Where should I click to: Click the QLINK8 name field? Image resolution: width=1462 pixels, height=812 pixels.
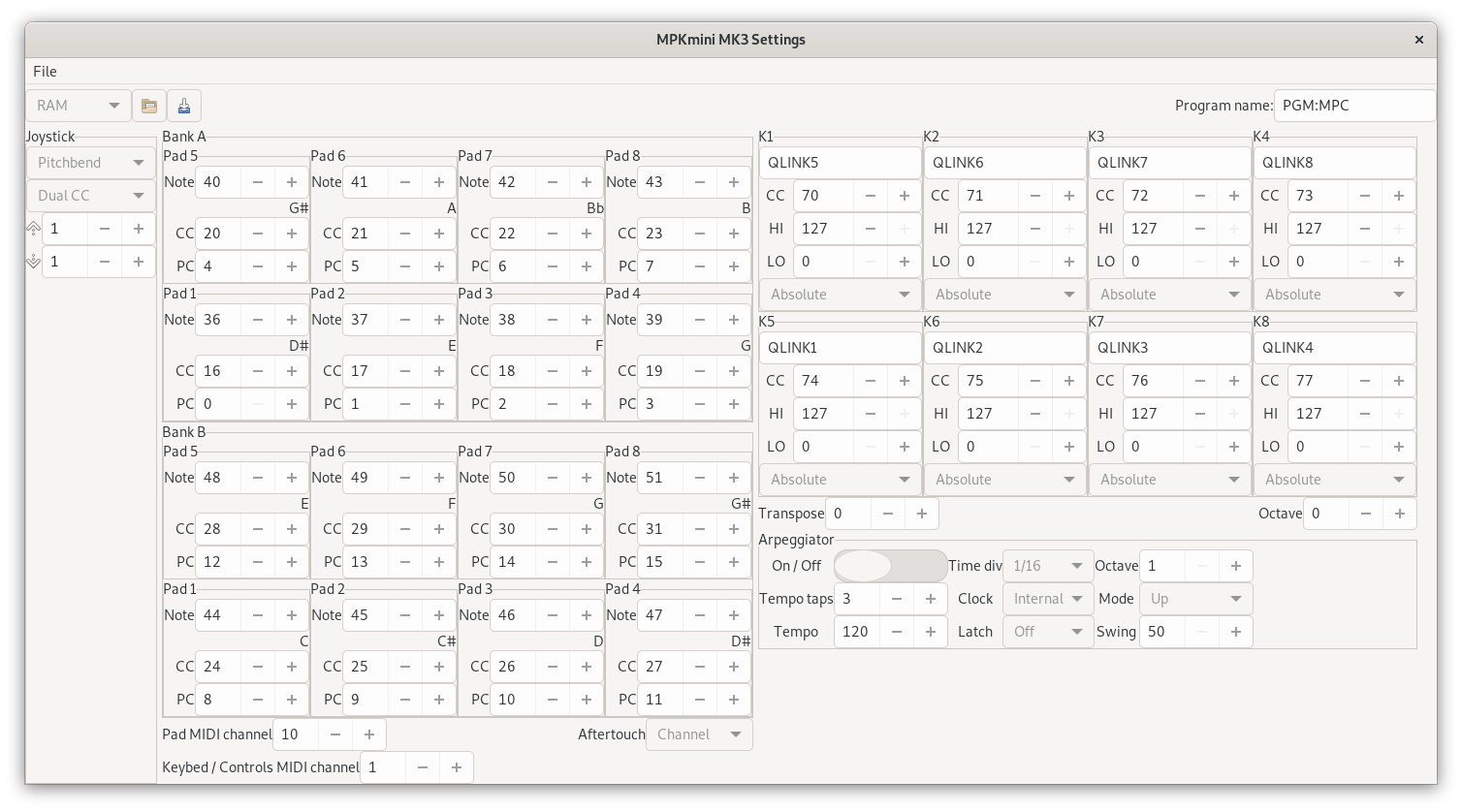(1334, 163)
